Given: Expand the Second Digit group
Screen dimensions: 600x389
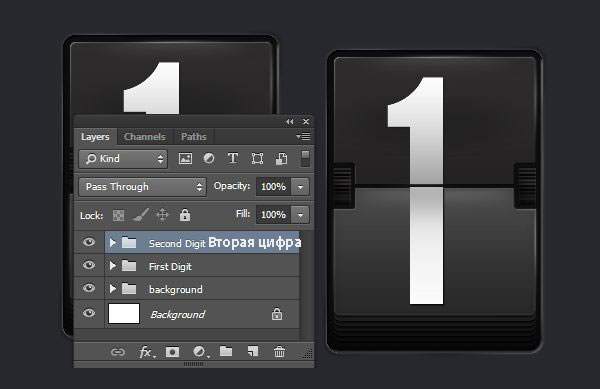Looking at the screenshot, I should pyautogui.click(x=112, y=243).
